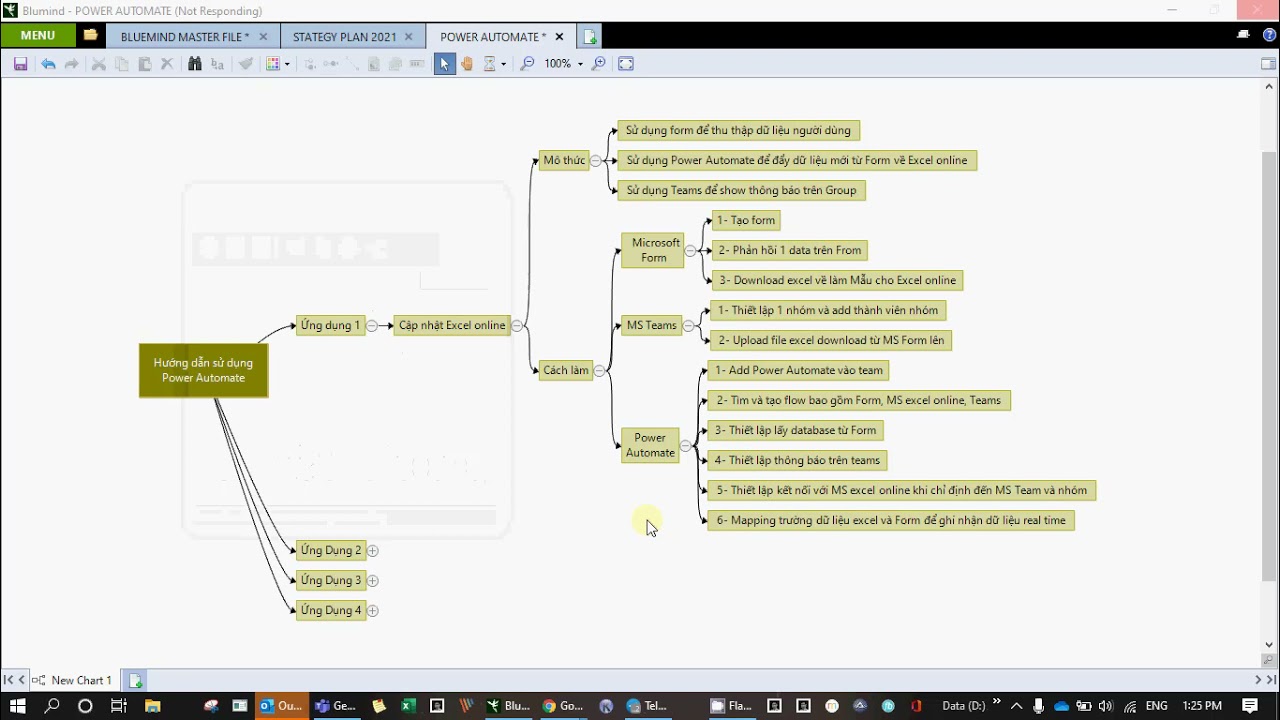Select the Mô thức topic
The height and width of the screenshot is (720, 1280).
coord(564,160)
